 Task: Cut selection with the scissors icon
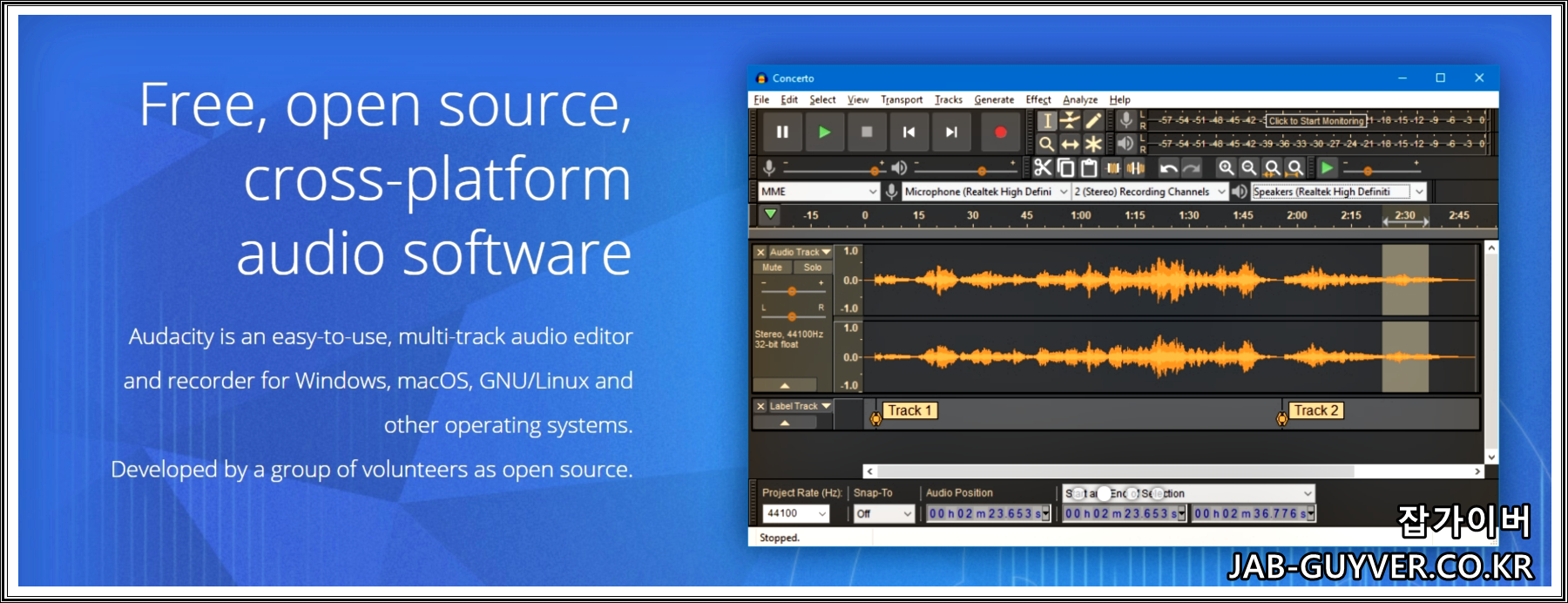[x=1043, y=168]
